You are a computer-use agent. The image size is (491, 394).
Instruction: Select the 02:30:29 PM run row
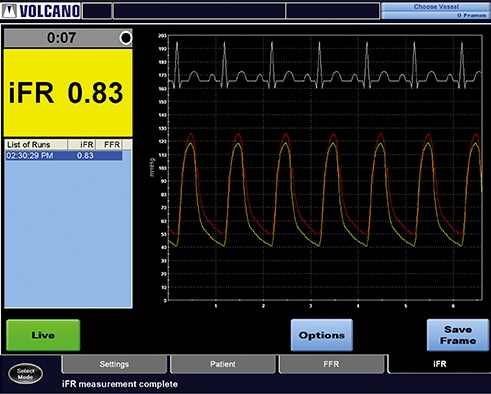[64, 155]
